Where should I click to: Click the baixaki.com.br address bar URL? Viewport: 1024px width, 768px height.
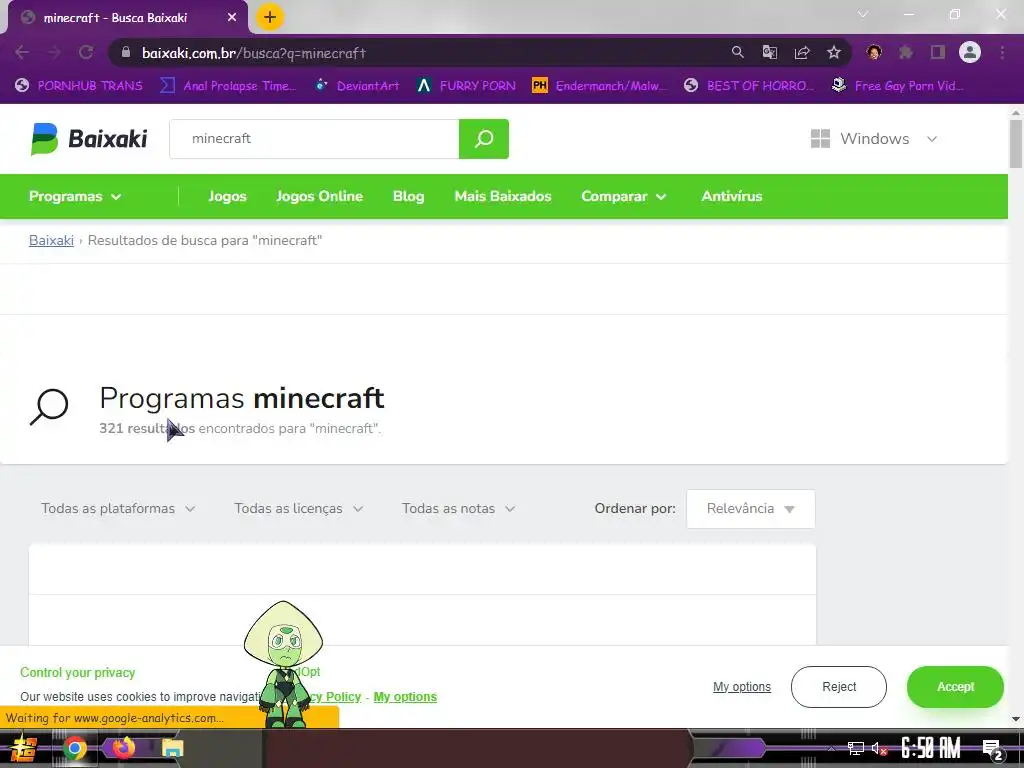(x=254, y=53)
